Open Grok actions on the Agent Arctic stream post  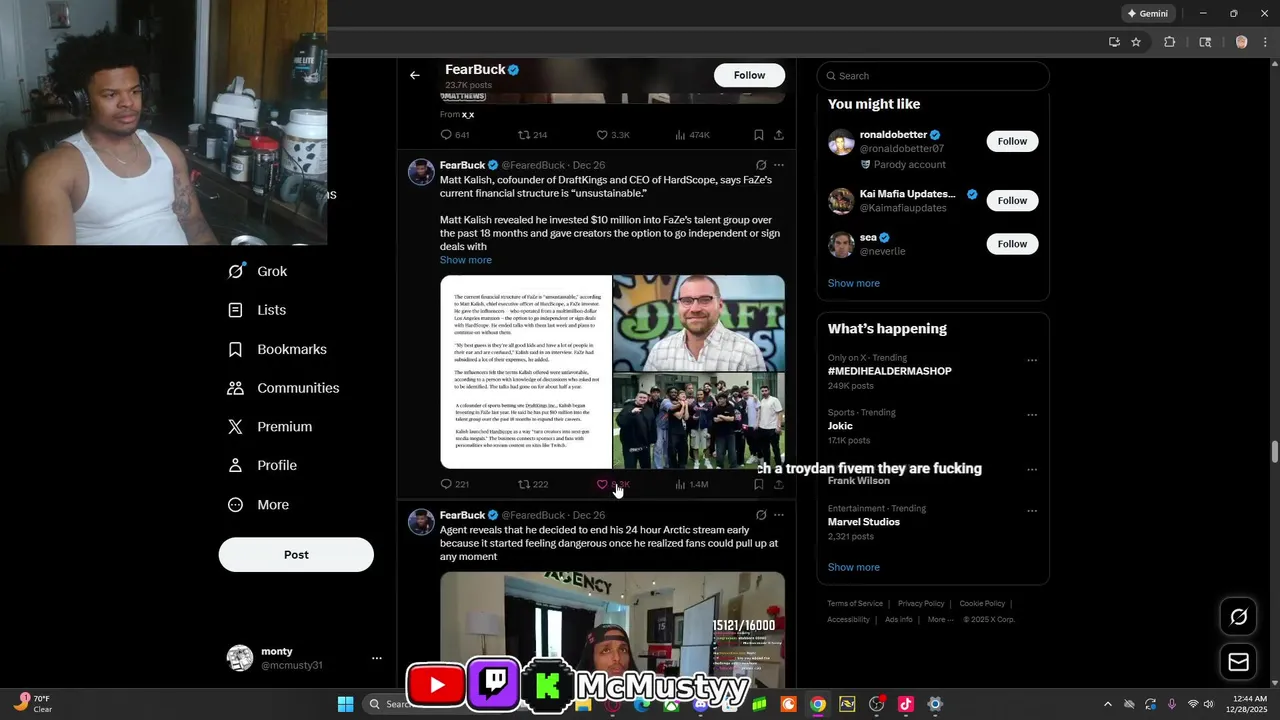[x=761, y=515]
